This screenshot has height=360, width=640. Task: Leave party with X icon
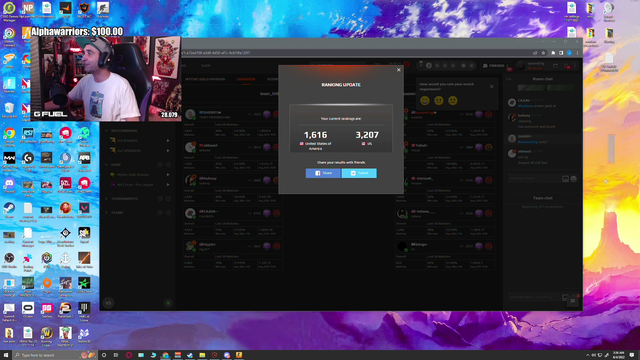pyautogui.click(x=471, y=65)
